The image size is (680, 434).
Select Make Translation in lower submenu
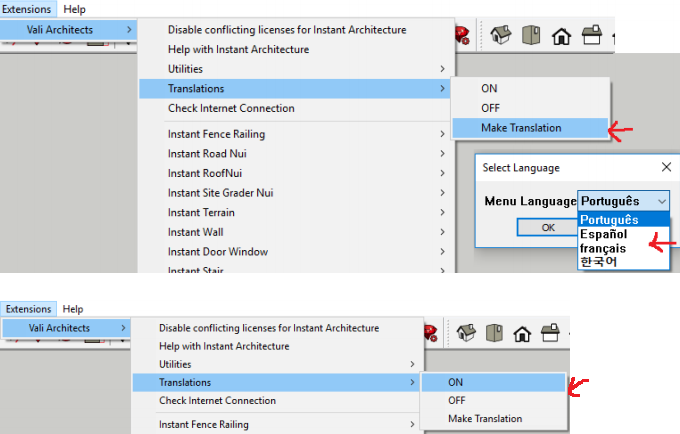point(494,419)
